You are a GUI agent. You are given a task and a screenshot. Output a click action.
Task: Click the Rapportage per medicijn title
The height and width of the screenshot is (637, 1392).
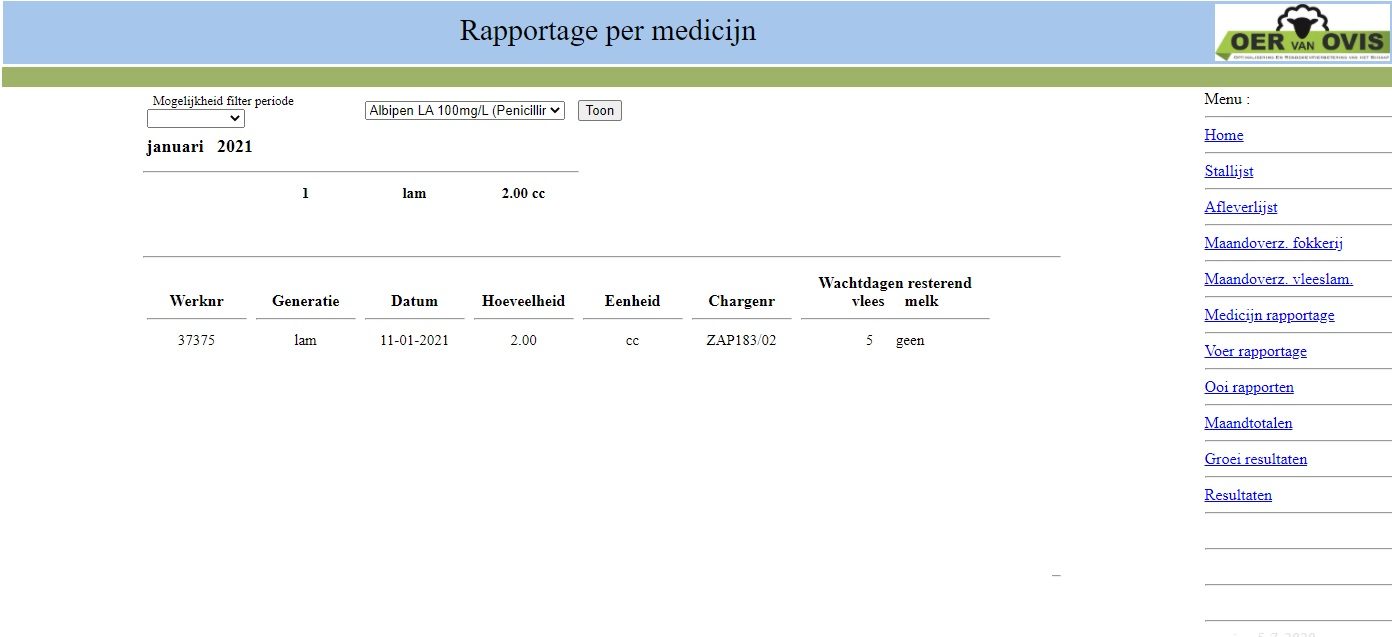[x=607, y=31]
